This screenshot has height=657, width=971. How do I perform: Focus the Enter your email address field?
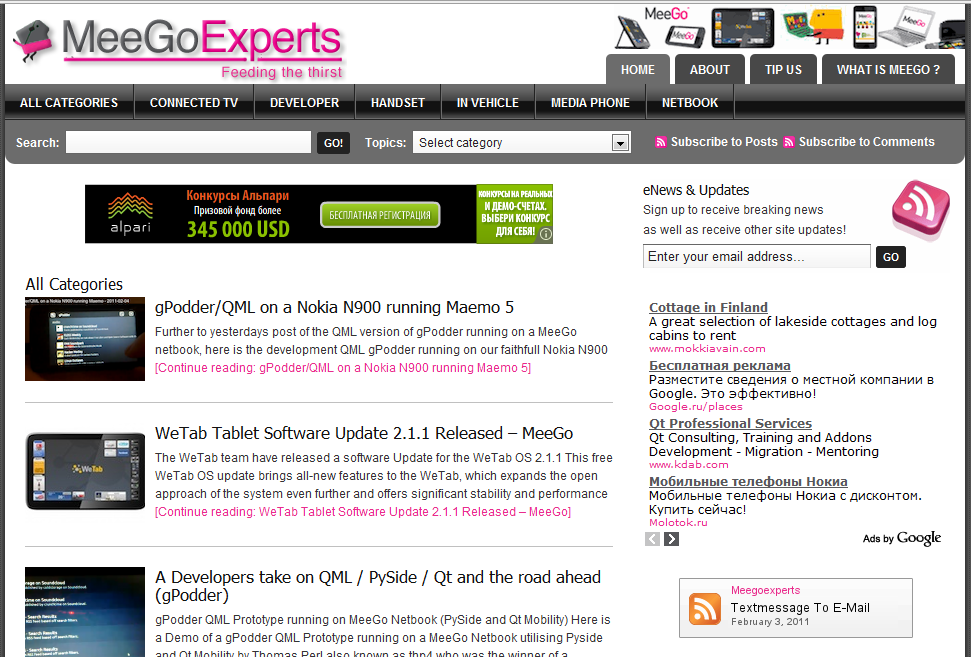click(757, 256)
